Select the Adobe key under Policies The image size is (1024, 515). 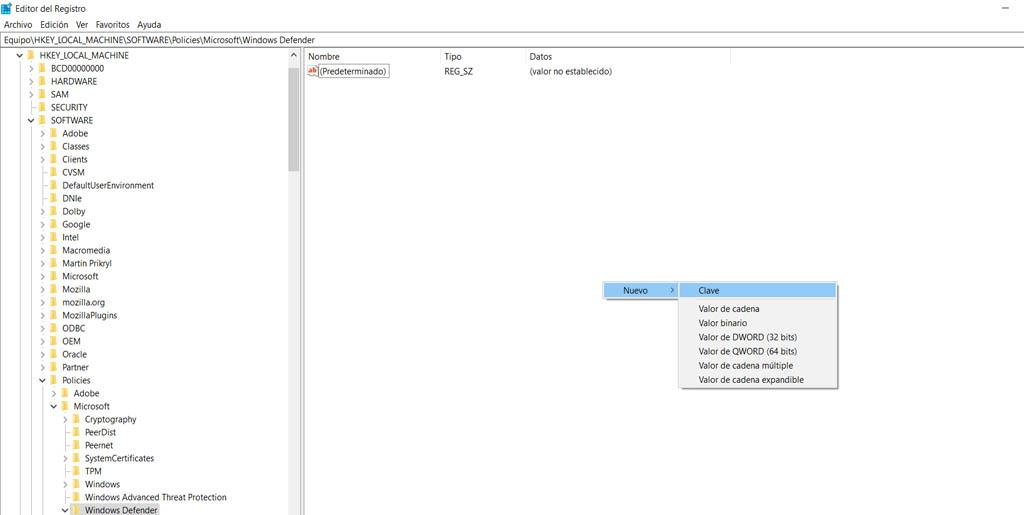click(x=86, y=394)
